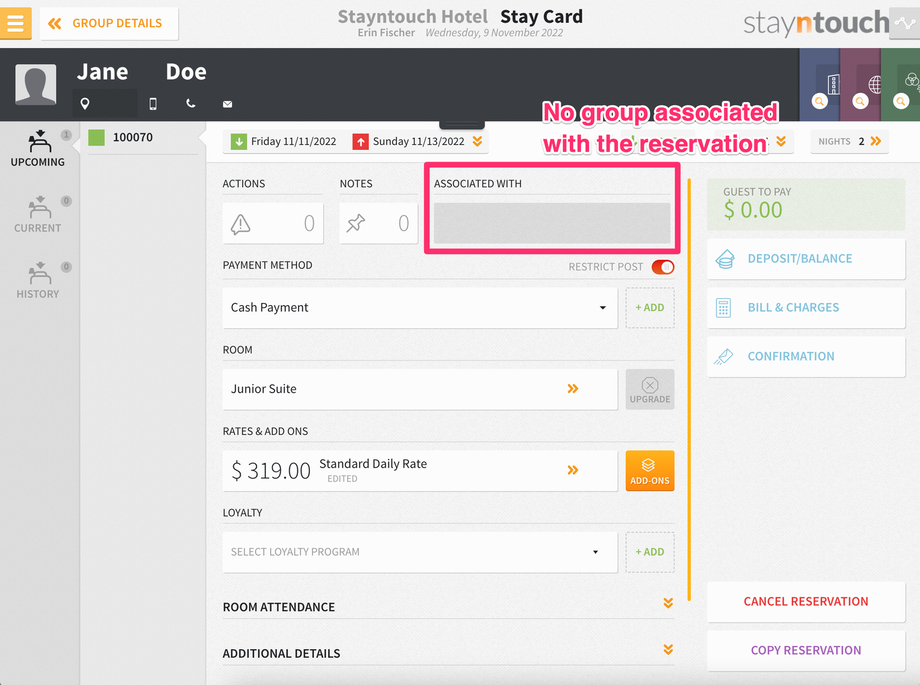920x685 pixels.
Task: Toggle the Restrict Post switch
Action: pyautogui.click(x=663, y=267)
